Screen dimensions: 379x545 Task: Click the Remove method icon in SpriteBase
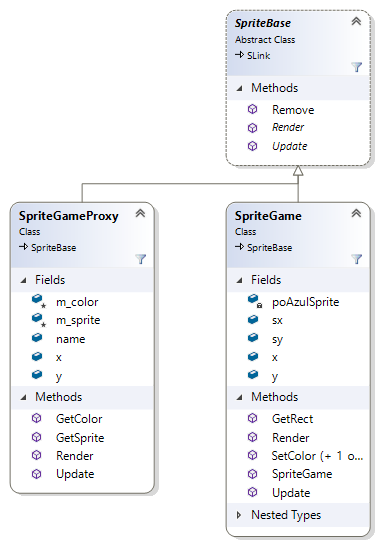pos(252,109)
